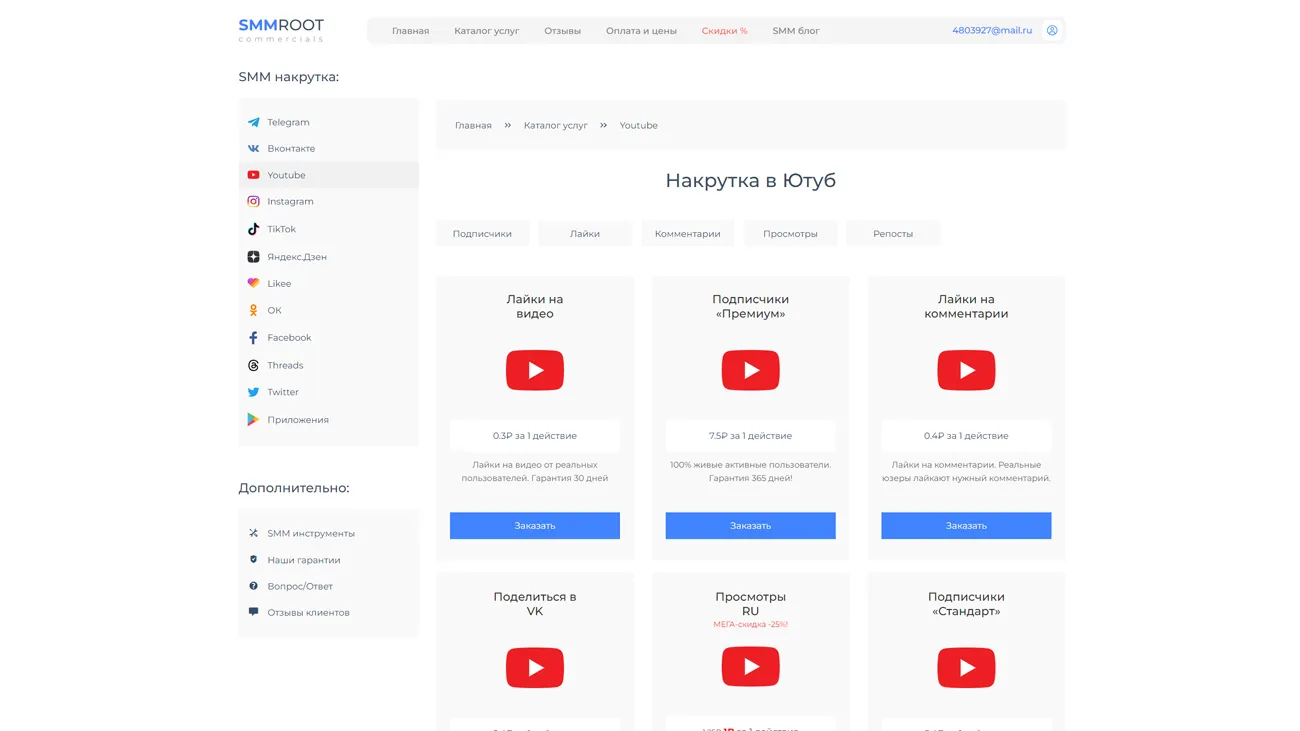The width and height of the screenshot is (1300, 731).
Task: Click the Facebook icon in sidebar
Action: [253, 338]
